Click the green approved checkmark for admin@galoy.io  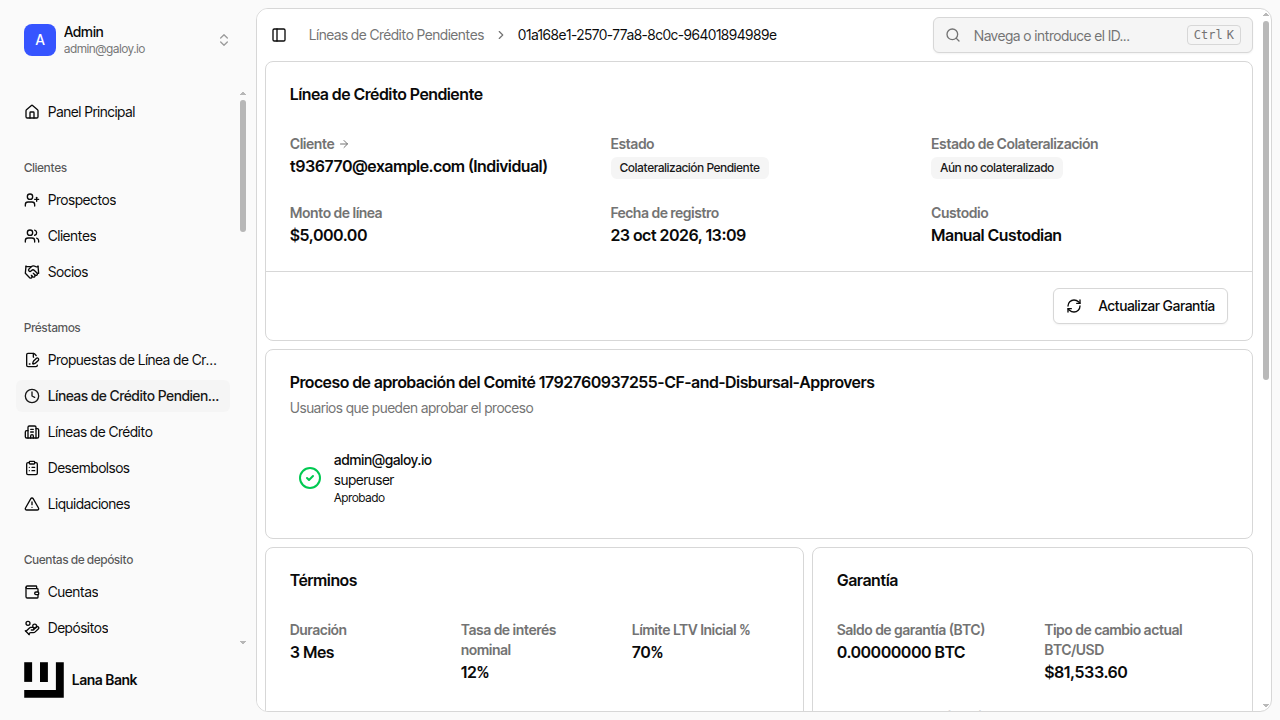tap(310, 478)
